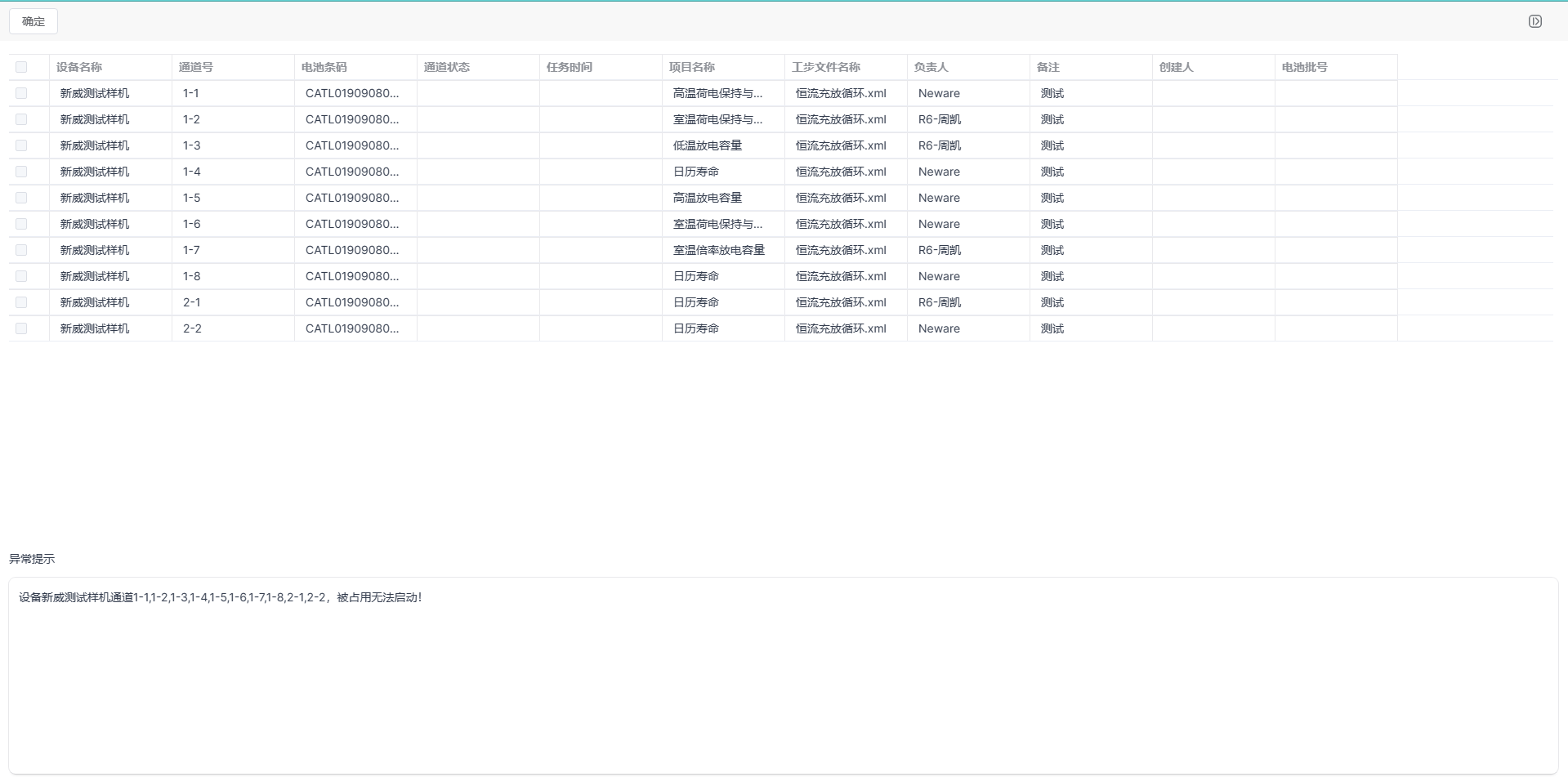Screen dimensions: 1568x777
Task: Click 测试 remark in row 1-7
Action: (x=1052, y=250)
